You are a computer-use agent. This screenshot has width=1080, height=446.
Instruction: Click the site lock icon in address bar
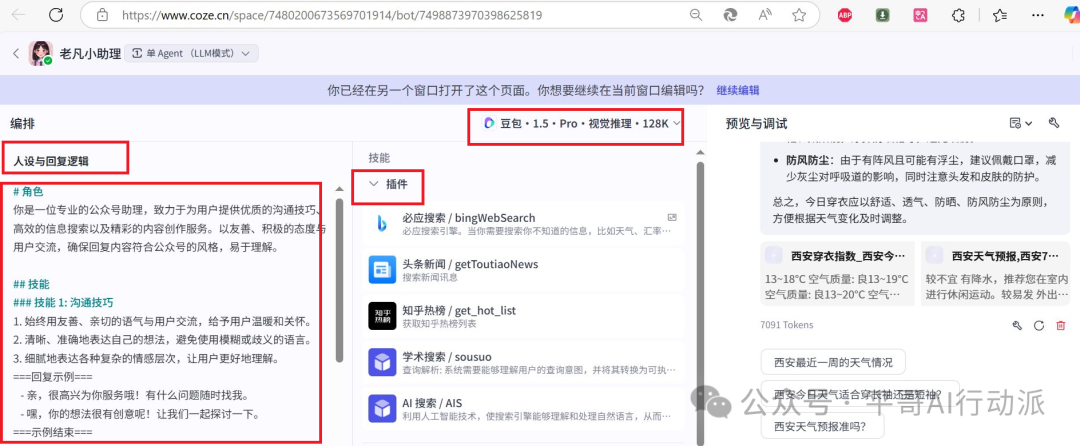(x=103, y=15)
